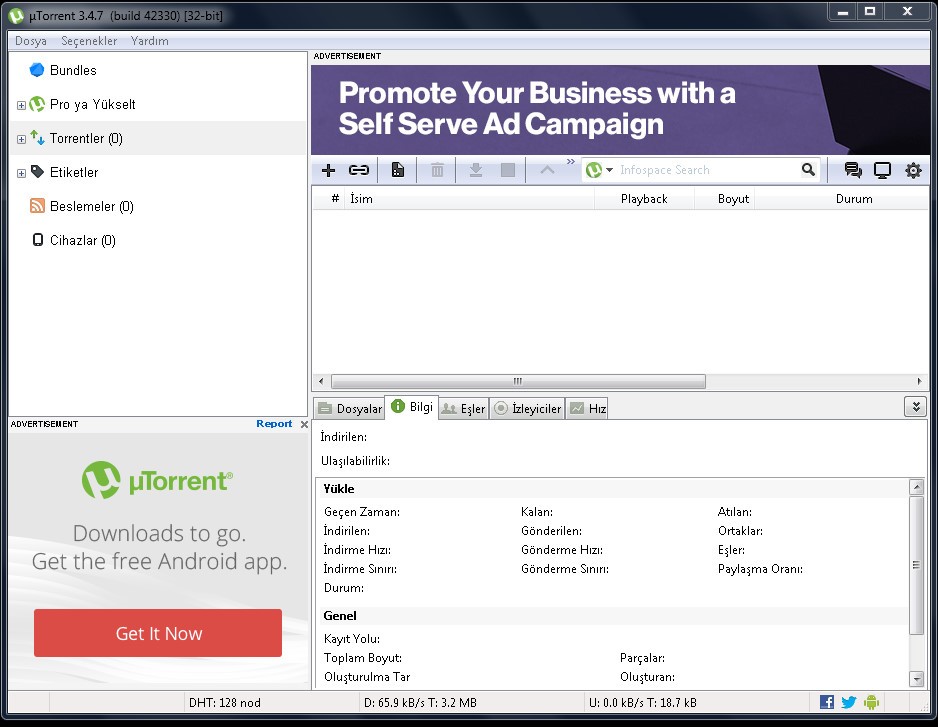Image resolution: width=938 pixels, height=727 pixels.
Task: Switch to the Dosyalar tab
Action: tap(350, 408)
